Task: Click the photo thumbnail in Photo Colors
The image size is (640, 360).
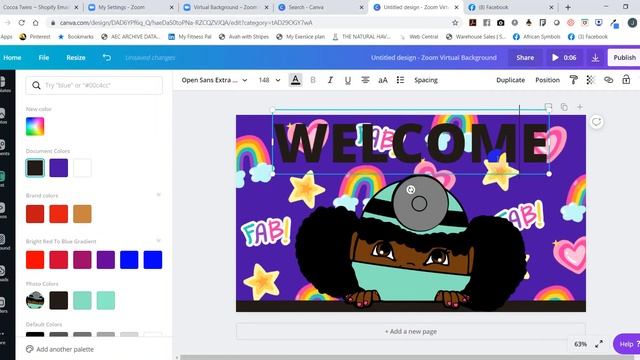Action: point(35,300)
